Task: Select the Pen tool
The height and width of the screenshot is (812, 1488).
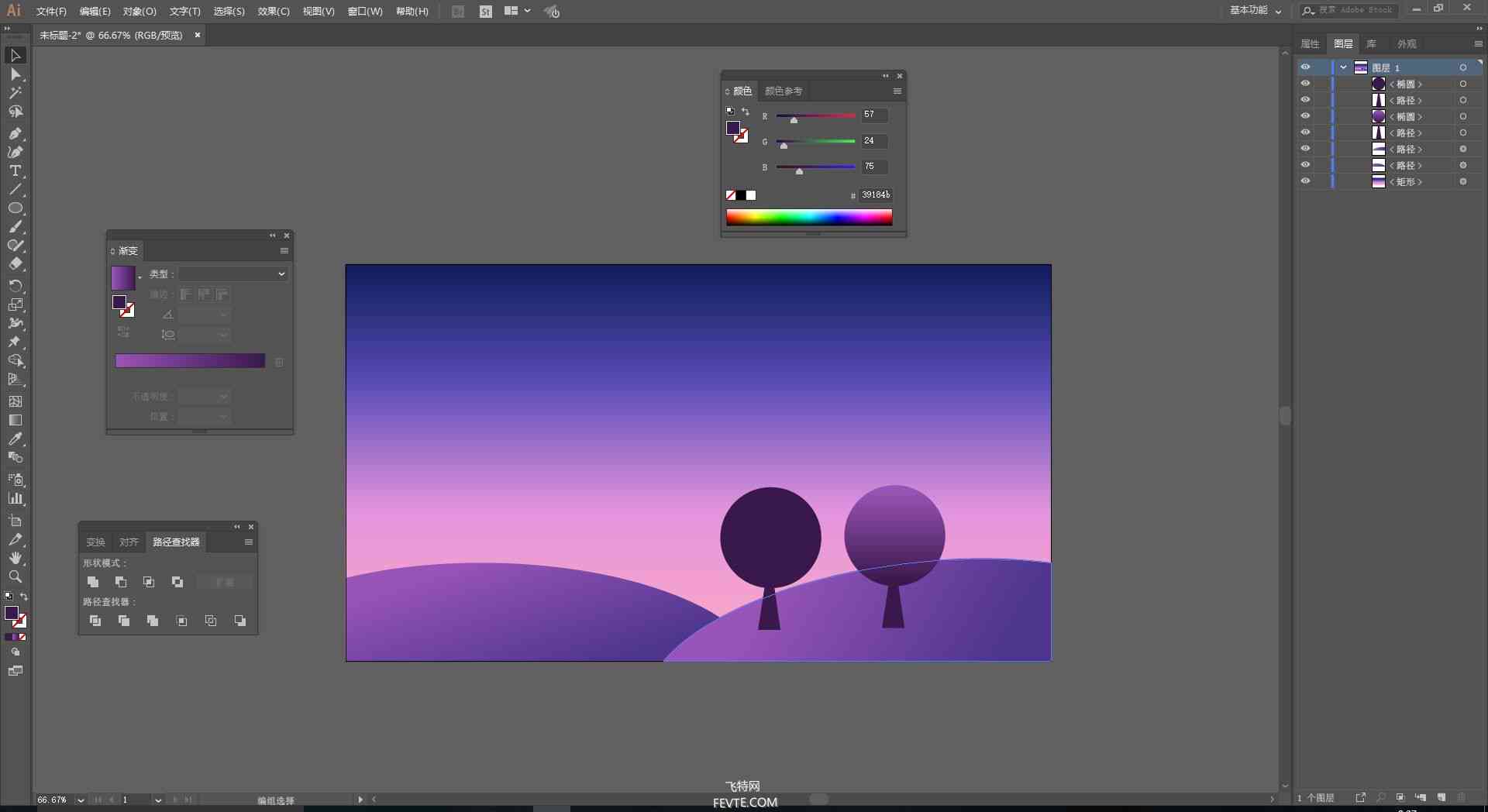Action: [15, 133]
